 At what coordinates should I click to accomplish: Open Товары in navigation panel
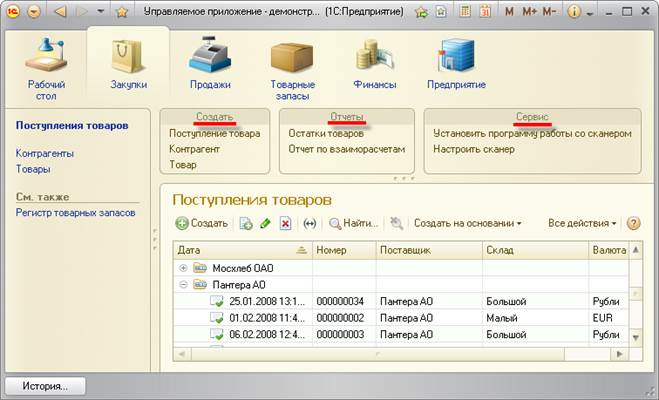33,169
